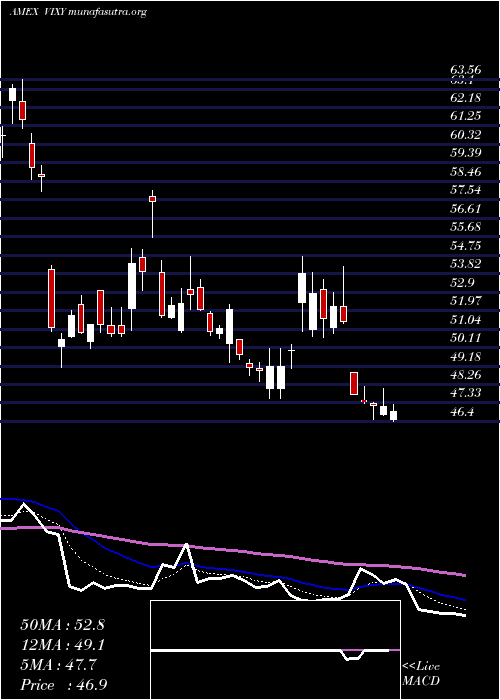
Task: Click the 47.33 price axis label
Action: pos(466,393)
